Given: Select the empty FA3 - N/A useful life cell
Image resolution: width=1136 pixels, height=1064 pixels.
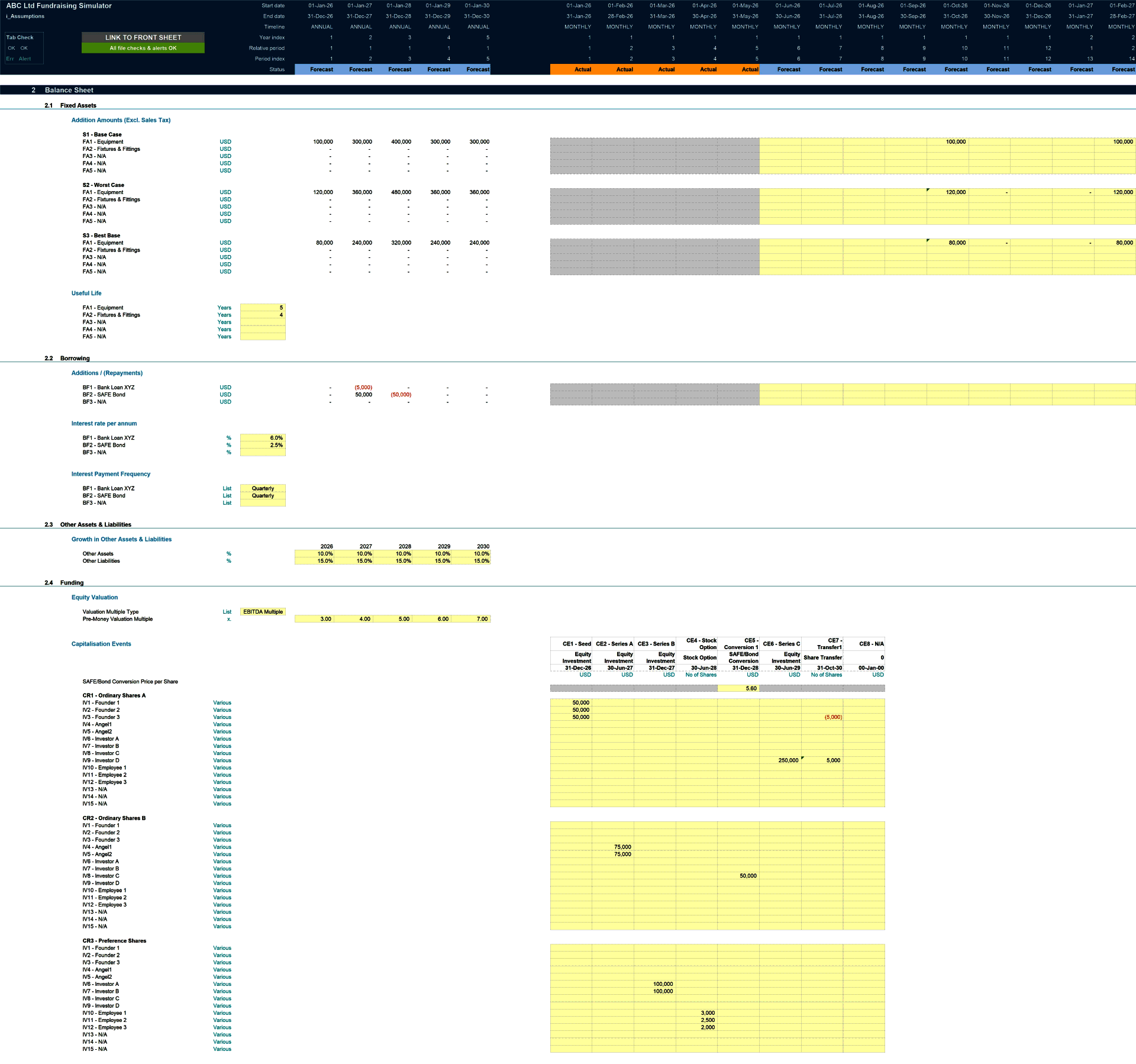Looking at the screenshot, I should point(263,323).
